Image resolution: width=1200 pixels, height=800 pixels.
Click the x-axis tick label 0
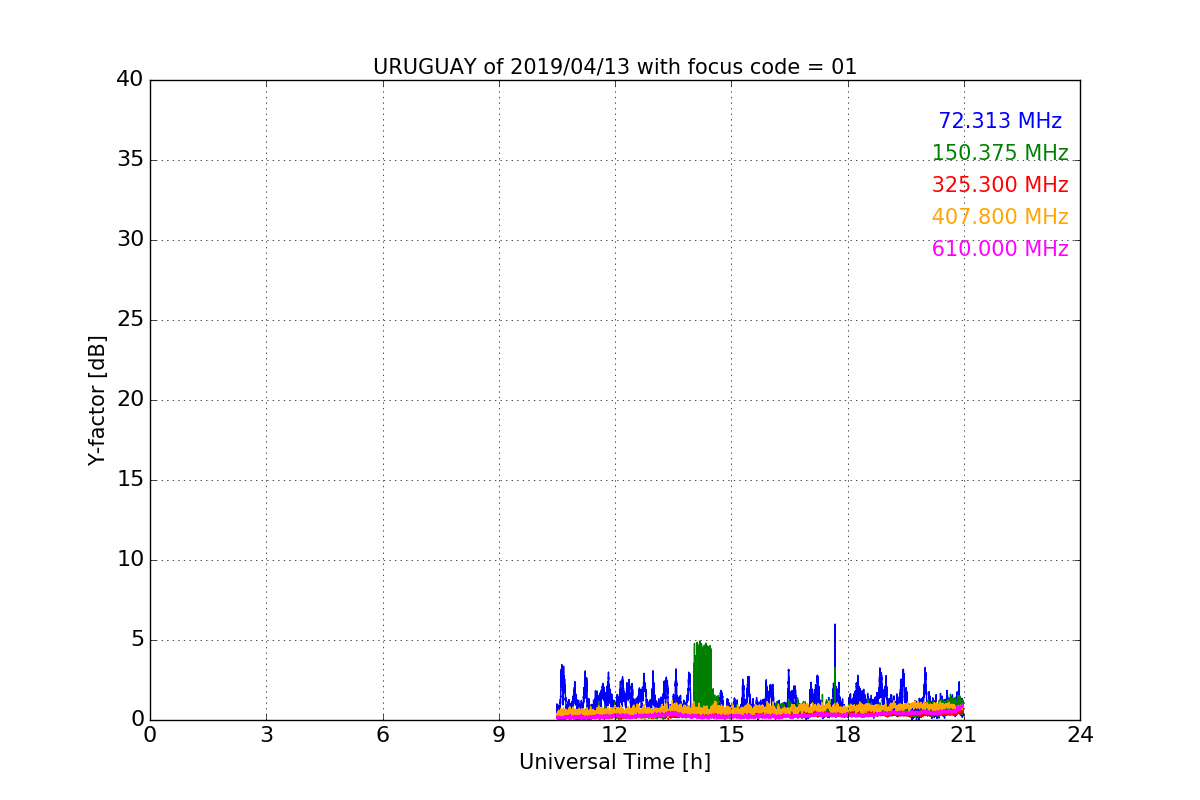coord(150,735)
